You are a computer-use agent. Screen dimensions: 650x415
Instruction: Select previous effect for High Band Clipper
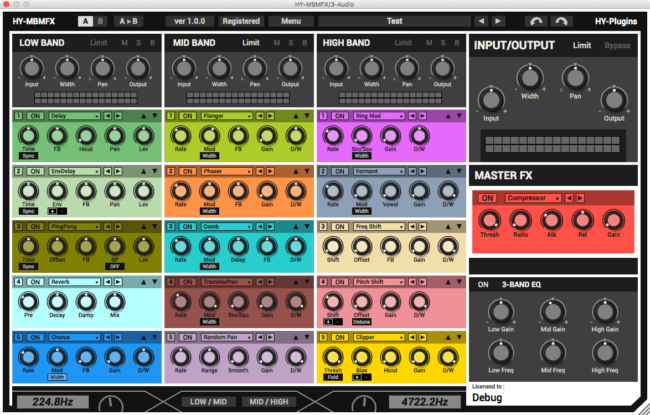(412, 338)
